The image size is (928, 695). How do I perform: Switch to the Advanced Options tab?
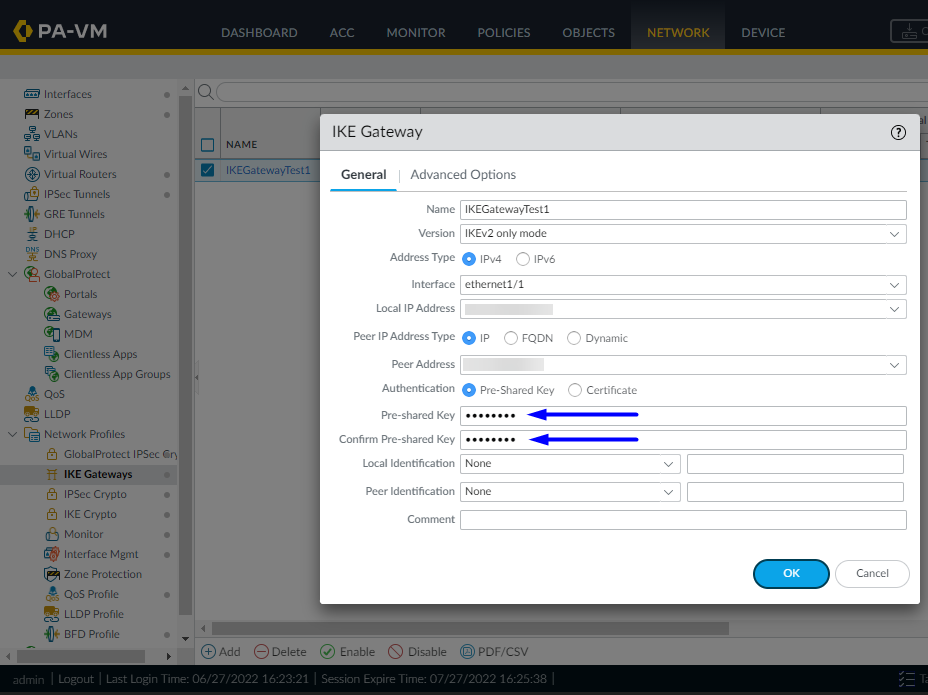(462, 174)
